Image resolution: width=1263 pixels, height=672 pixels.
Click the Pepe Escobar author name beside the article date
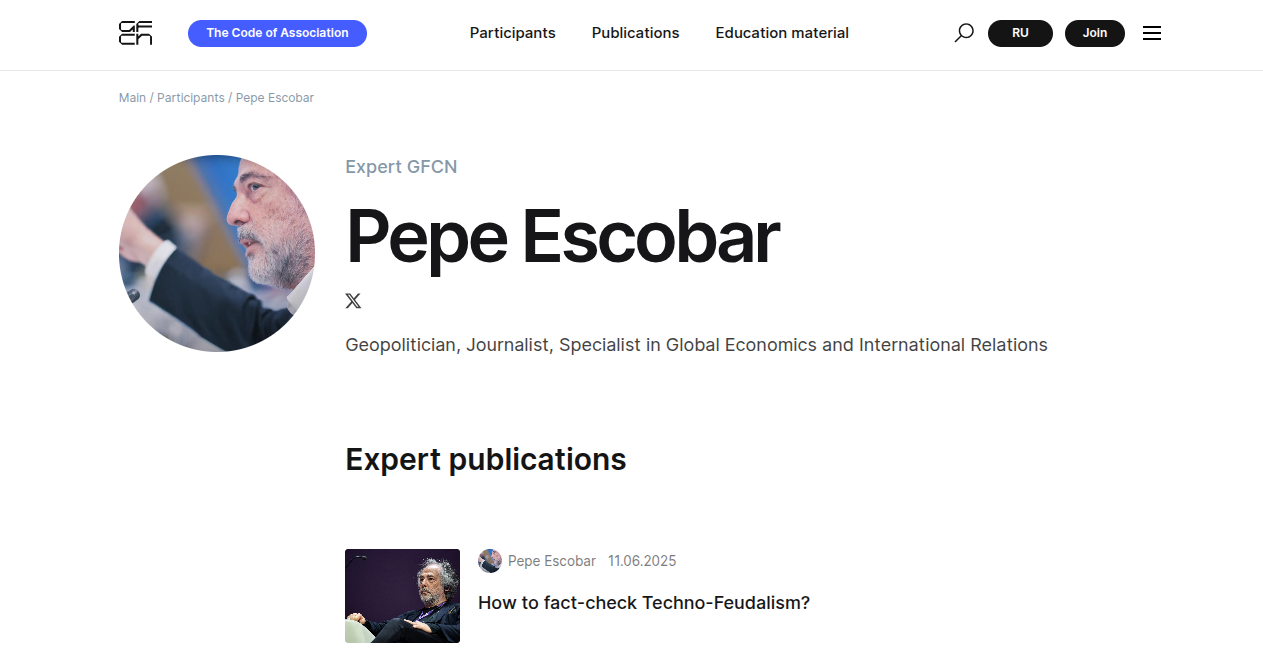pos(552,561)
